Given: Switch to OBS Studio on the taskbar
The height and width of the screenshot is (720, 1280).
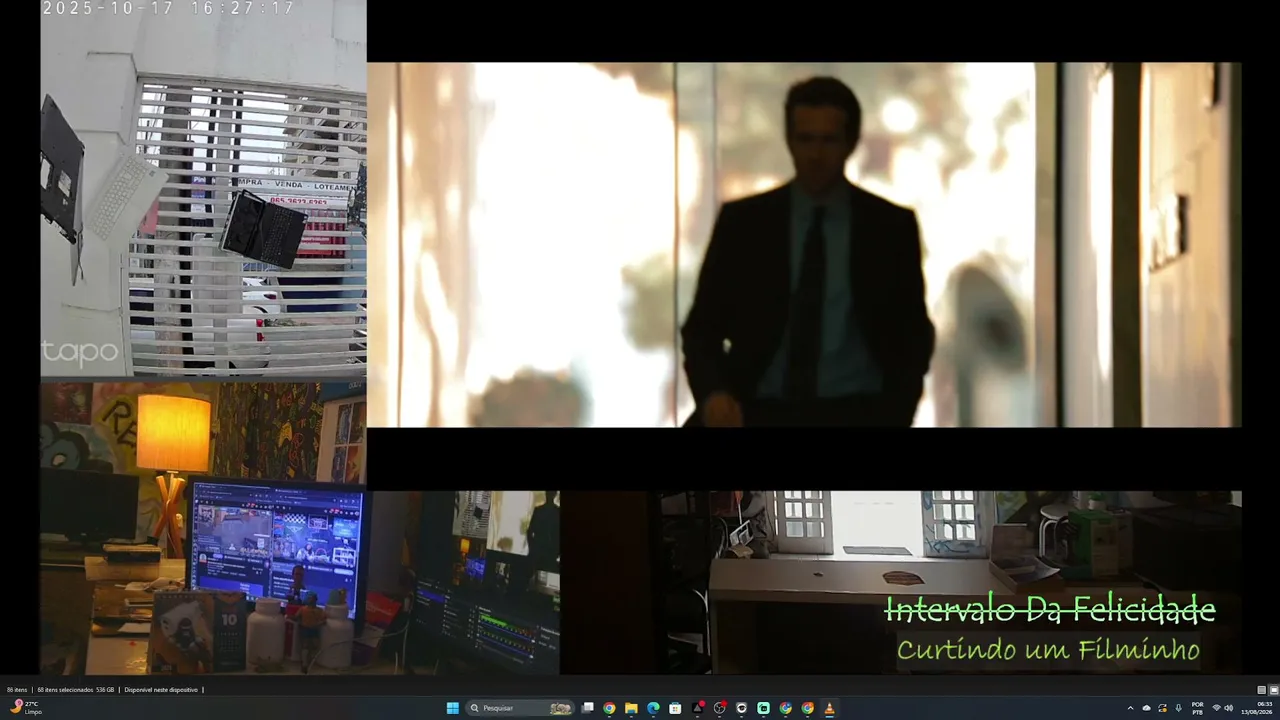Looking at the screenshot, I should coord(719,708).
